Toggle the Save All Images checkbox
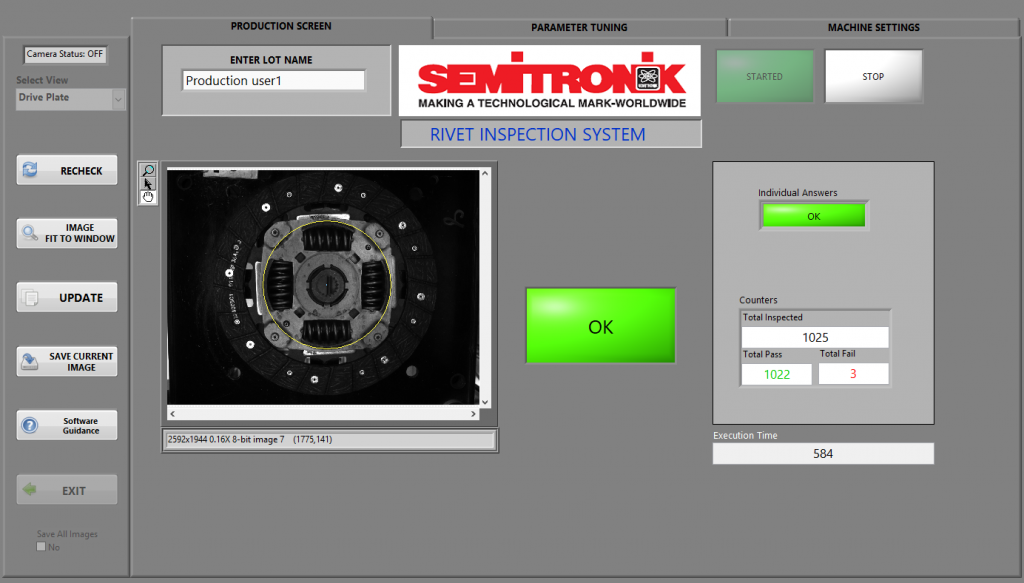The width and height of the screenshot is (1024, 583). pyautogui.click(x=41, y=547)
